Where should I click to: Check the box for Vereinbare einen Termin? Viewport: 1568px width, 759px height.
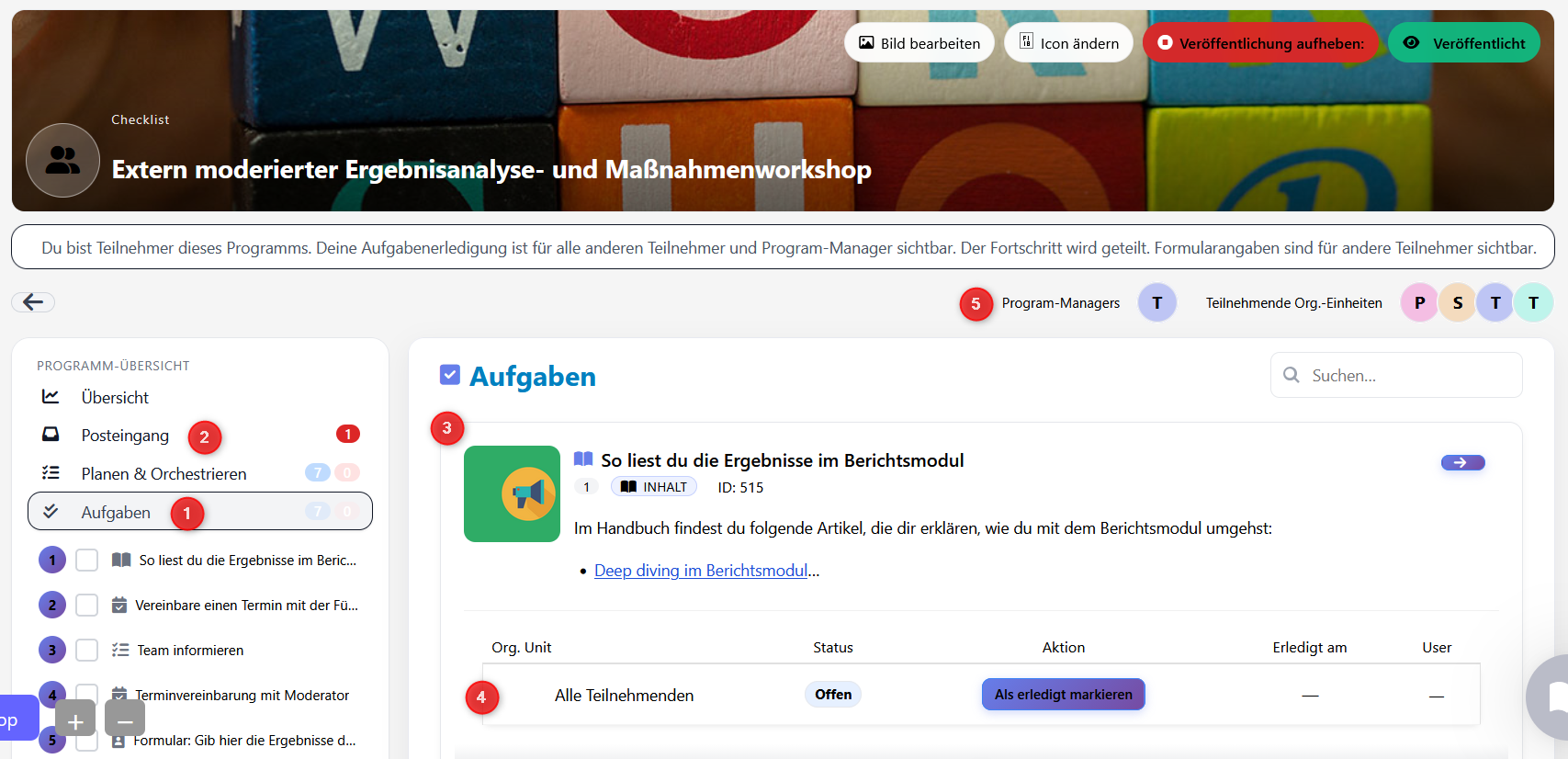[87, 606]
